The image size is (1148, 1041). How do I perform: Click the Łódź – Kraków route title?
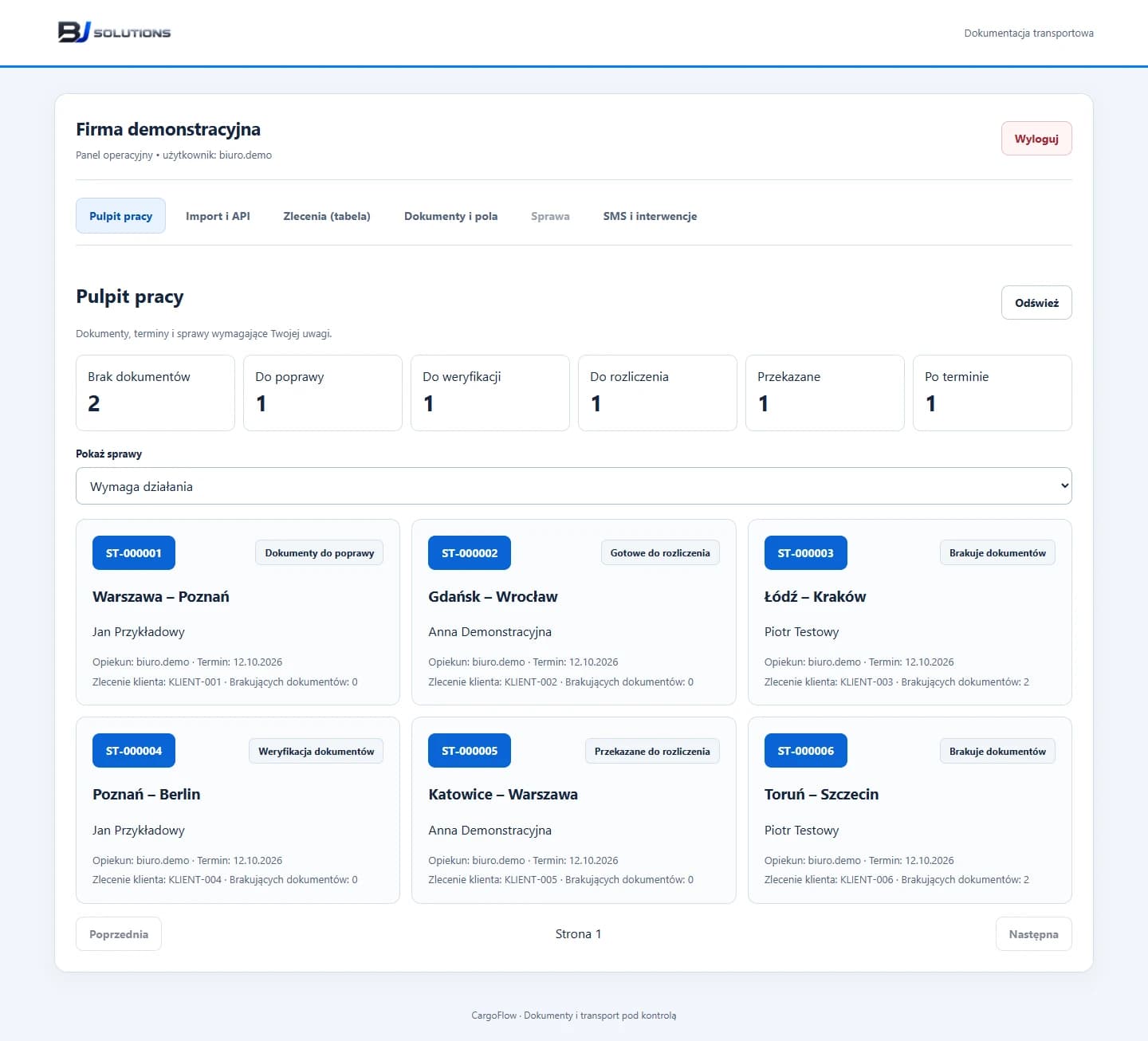(x=815, y=597)
